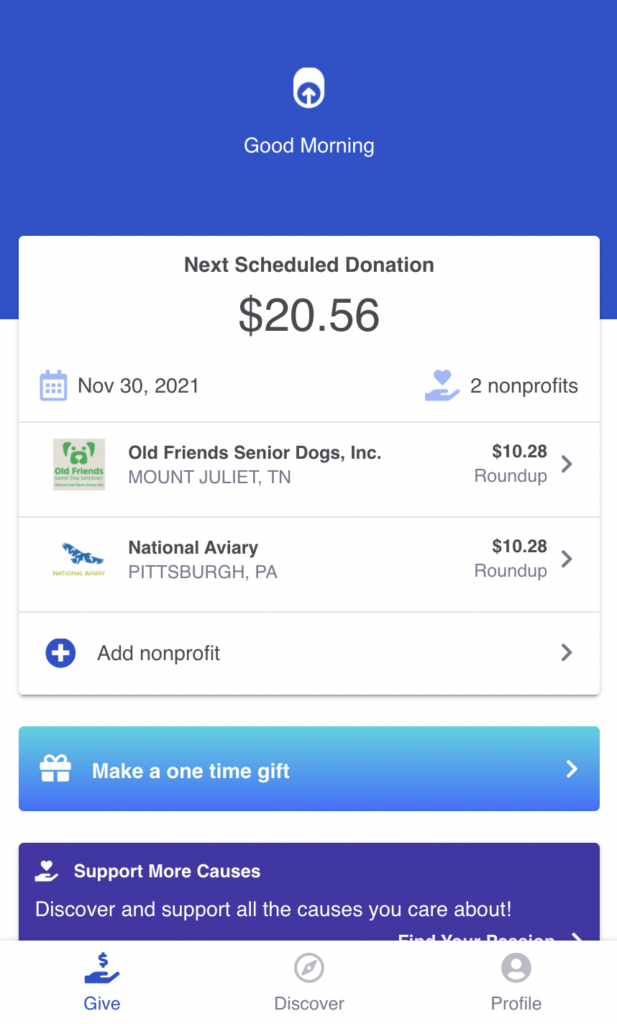Expand the National Aviary row chevron
This screenshot has width=617, height=1024.
[567, 559]
